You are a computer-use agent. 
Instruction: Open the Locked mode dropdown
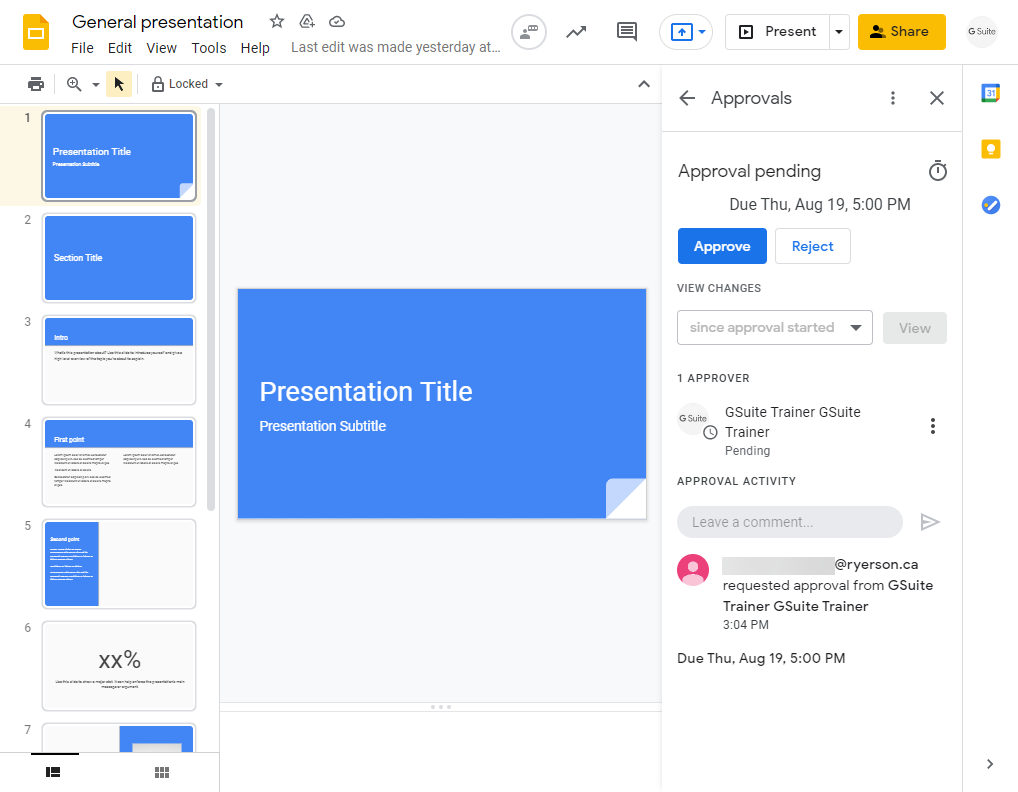tap(187, 84)
